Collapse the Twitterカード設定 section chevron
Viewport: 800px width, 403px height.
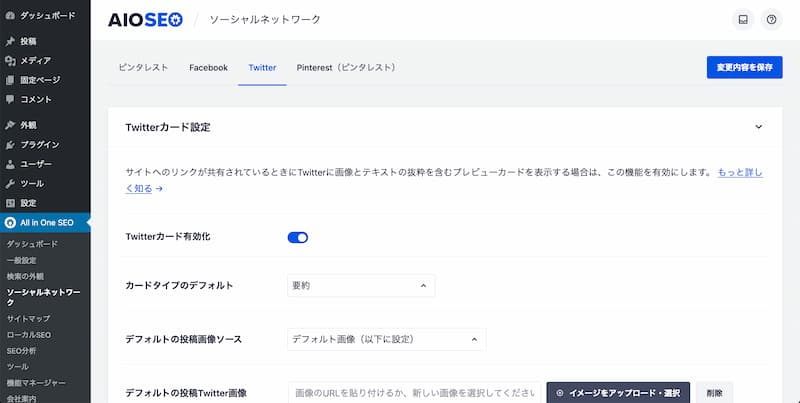pos(759,127)
